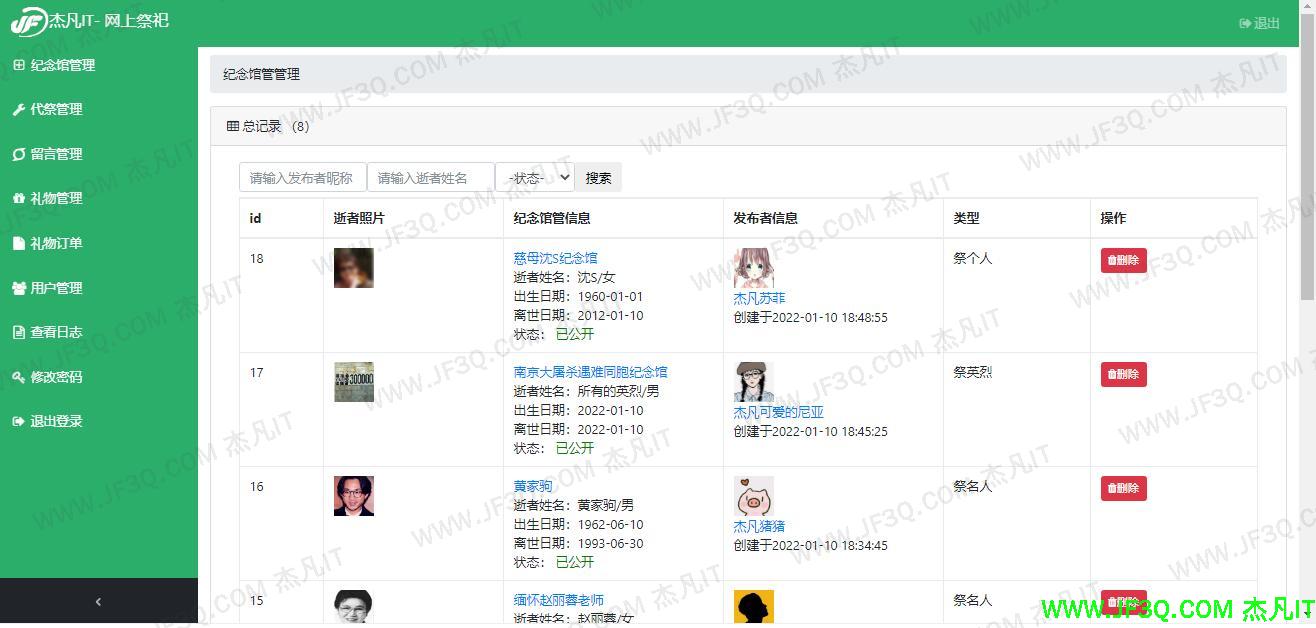Viewport: 1316px width, 628px height.
Task: Select 退出登录 in the sidebar
Action: [x=56, y=421]
